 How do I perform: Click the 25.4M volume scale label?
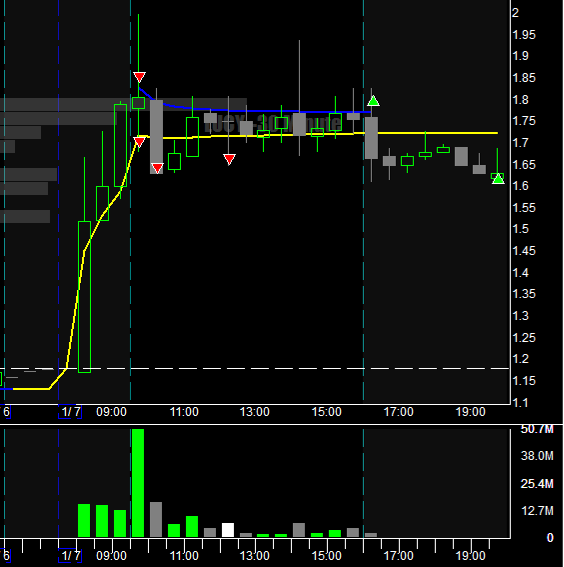[x=537, y=483]
